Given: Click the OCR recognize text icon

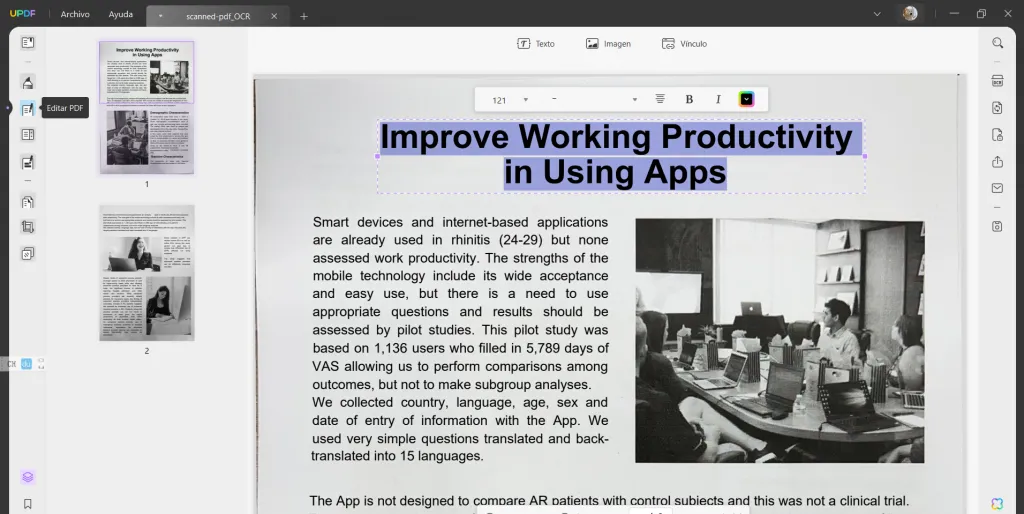Looking at the screenshot, I should 997,81.
